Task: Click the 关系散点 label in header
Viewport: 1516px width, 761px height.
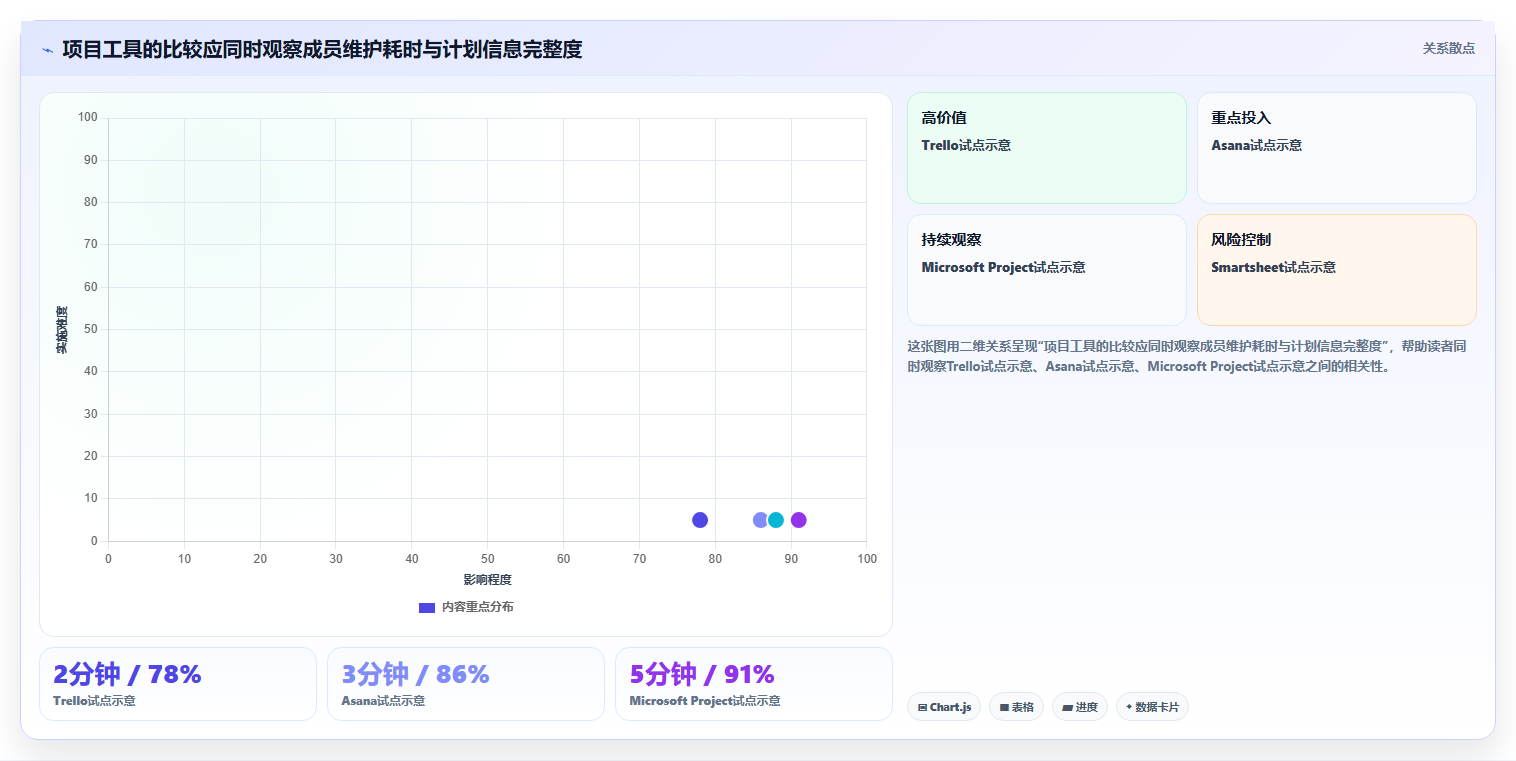Action: pyautogui.click(x=1448, y=48)
